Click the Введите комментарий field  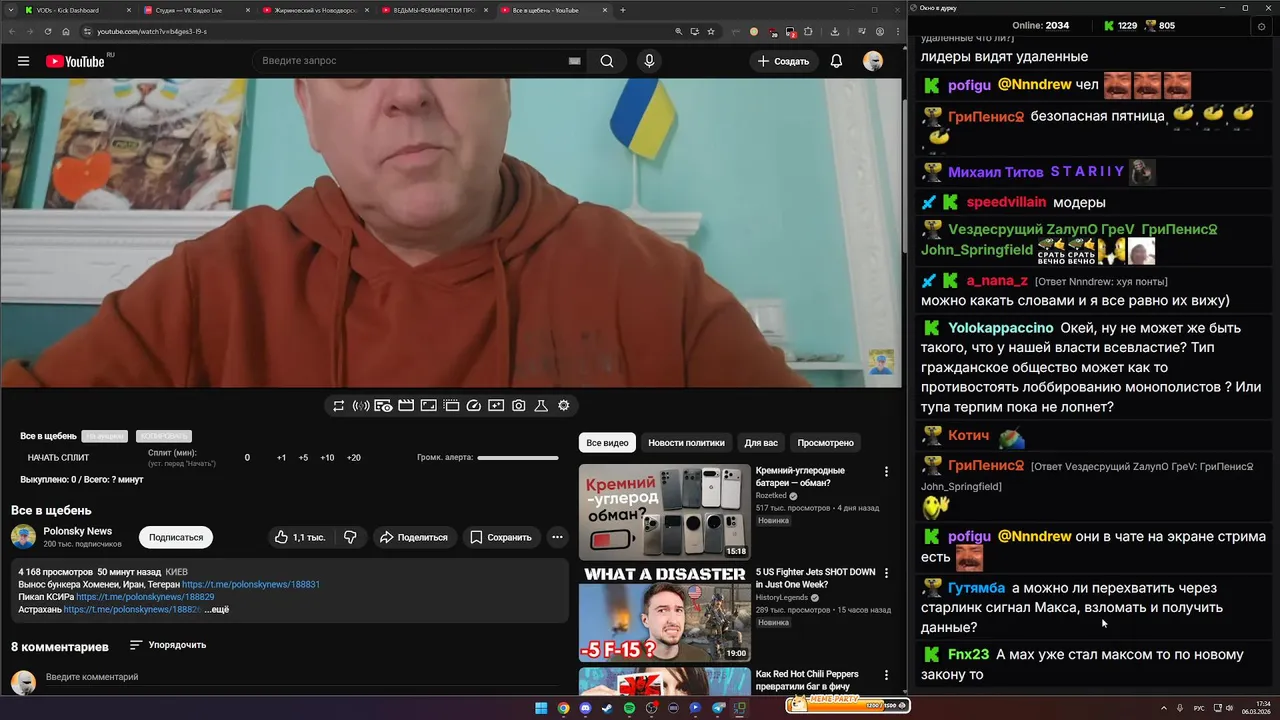[x=300, y=678]
